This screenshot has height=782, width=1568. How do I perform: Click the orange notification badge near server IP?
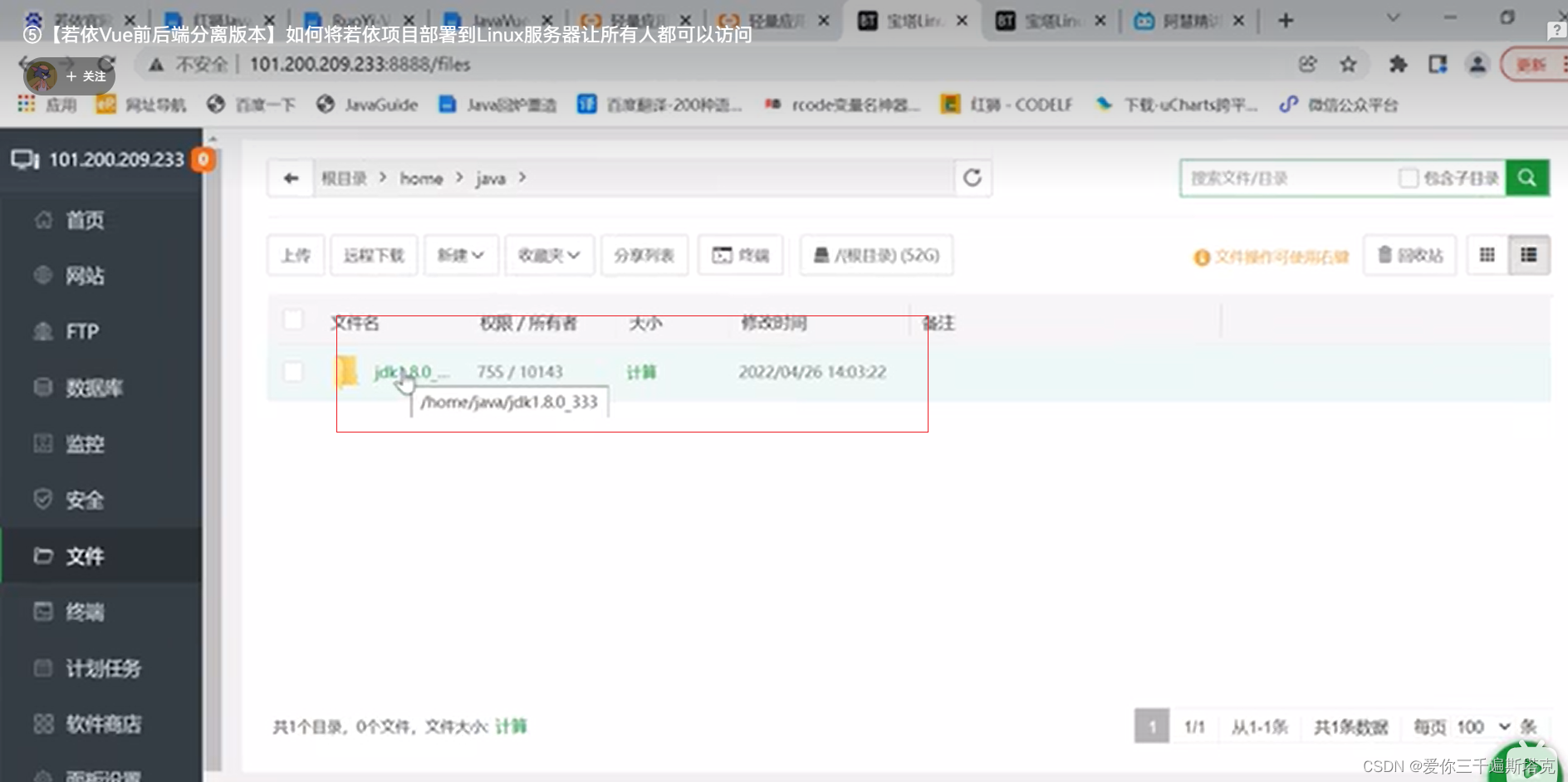(203, 159)
